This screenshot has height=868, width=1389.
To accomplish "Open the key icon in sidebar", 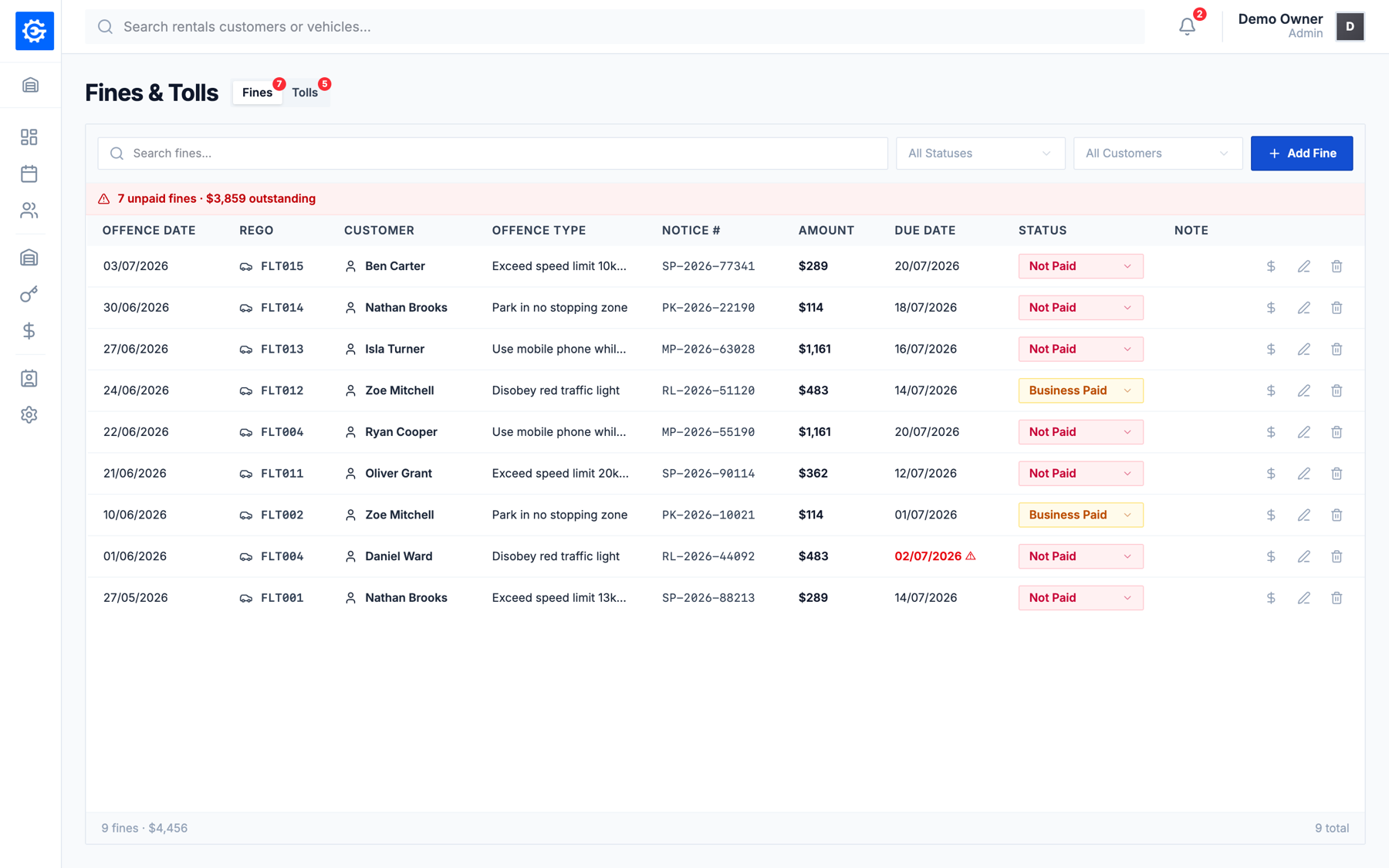I will 29,295.
